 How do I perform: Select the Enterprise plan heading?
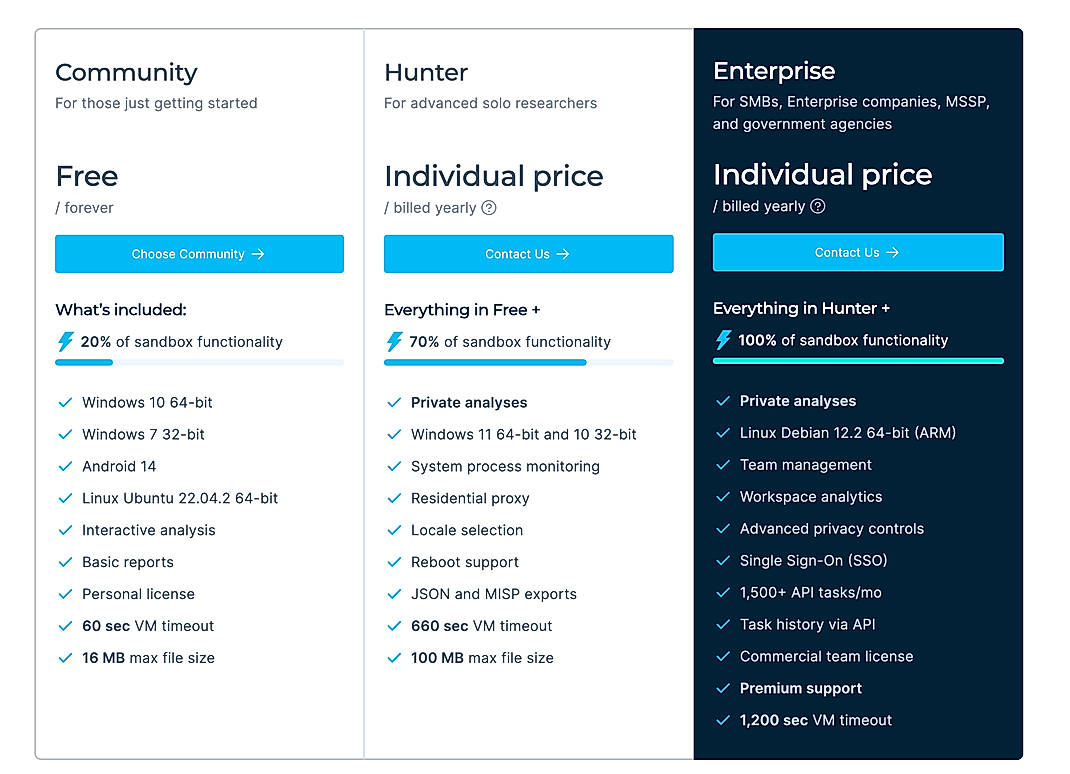pos(774,71)
